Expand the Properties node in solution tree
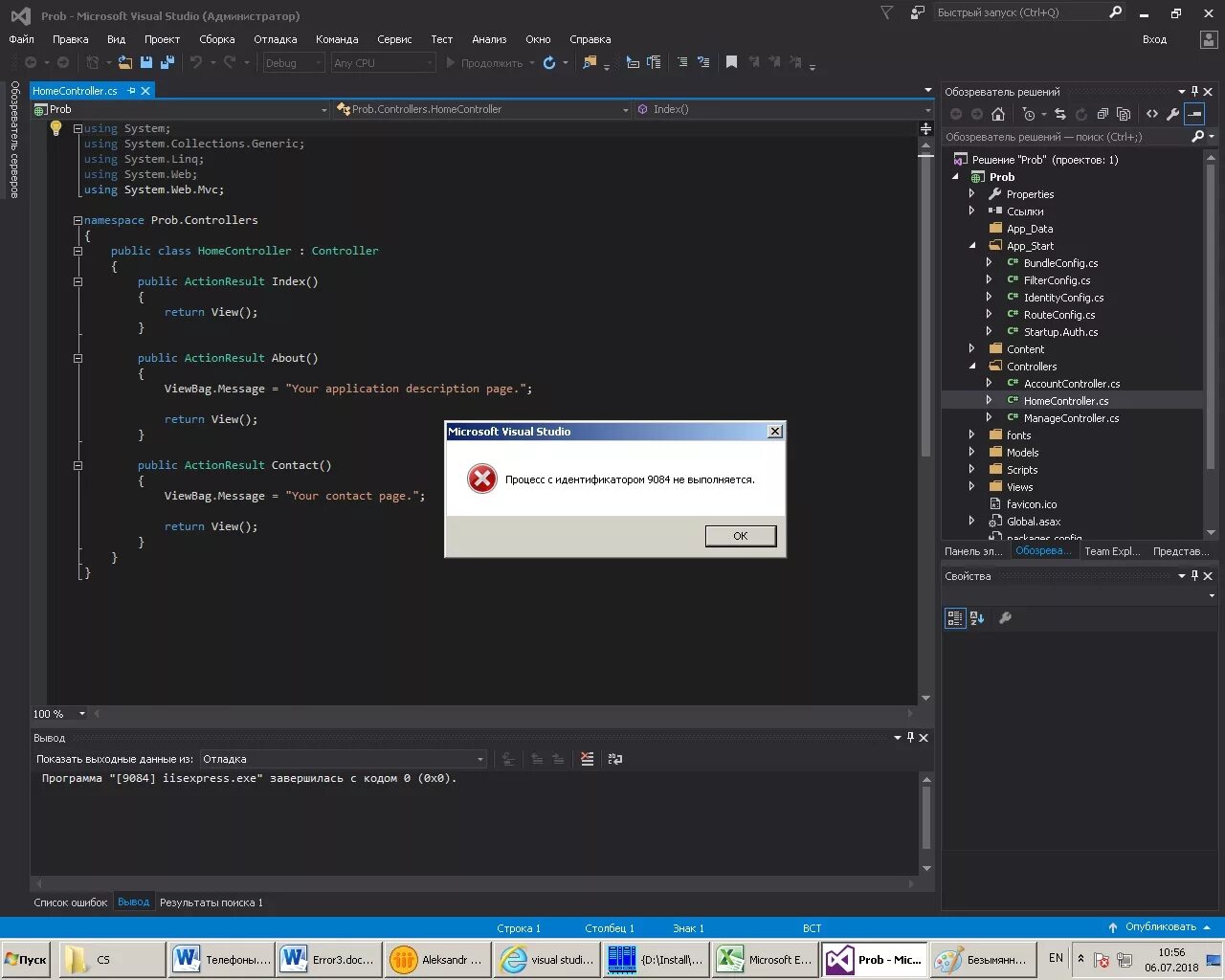1225x980 pixels. (971, 194)
